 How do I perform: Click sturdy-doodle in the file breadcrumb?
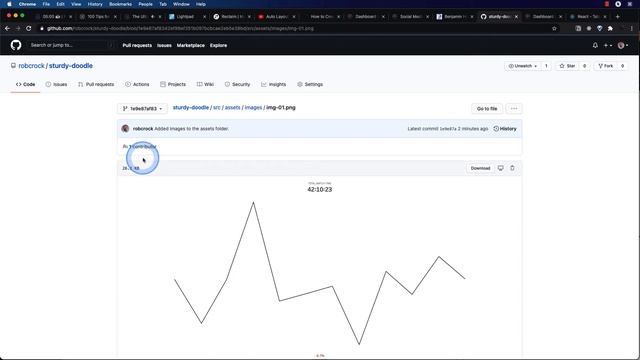pos(191,107)
